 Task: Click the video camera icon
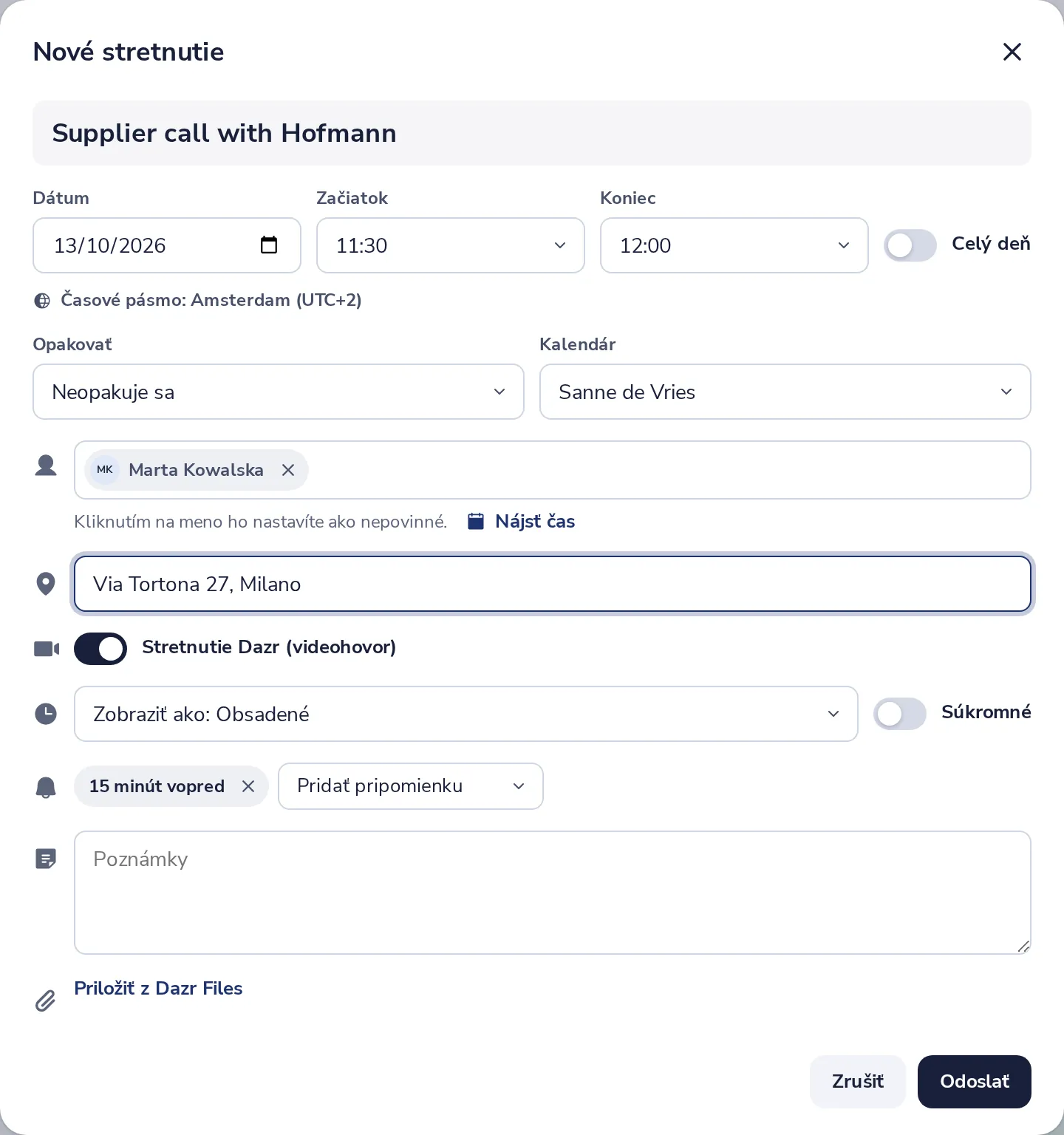pyautogui.click(x=47, y=649)
